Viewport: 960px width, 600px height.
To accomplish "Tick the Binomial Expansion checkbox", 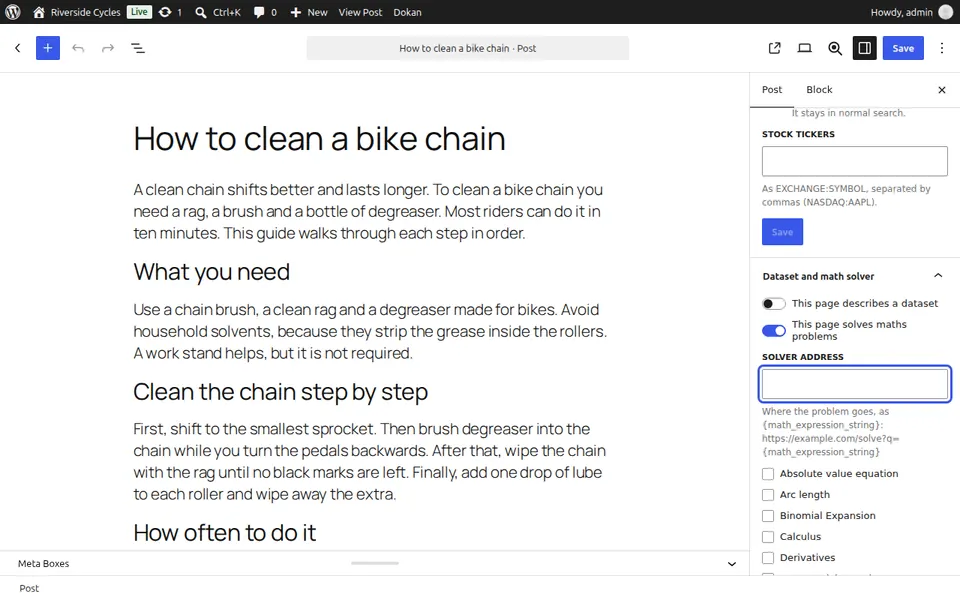I will 768,516.
